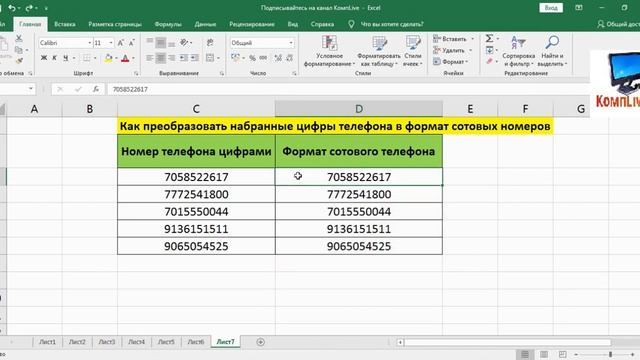Increase decimal places
640x360 pixels.
click(x=278, y=58)
